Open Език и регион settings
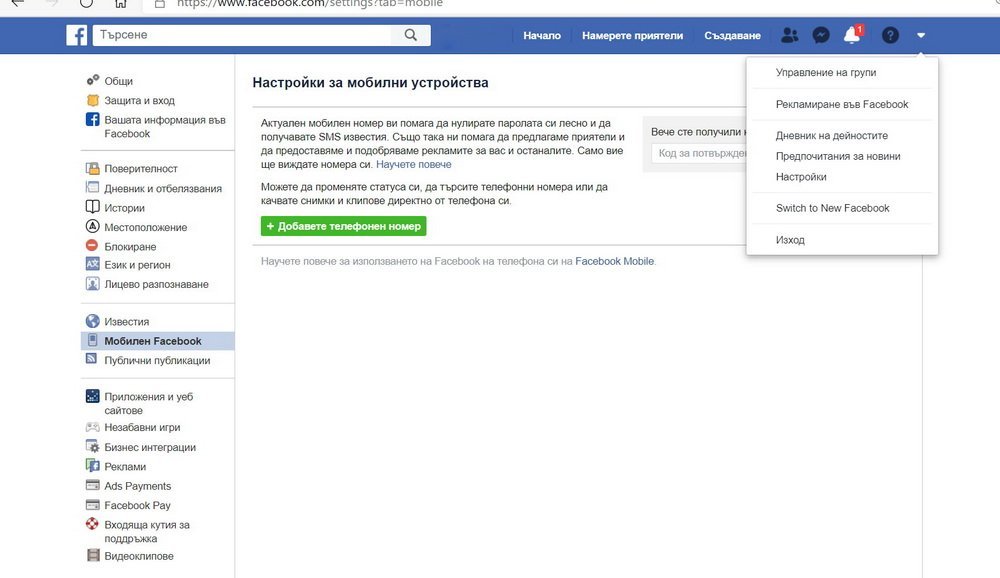Screen dimensions: 1000x578 [x=138, y=265]
